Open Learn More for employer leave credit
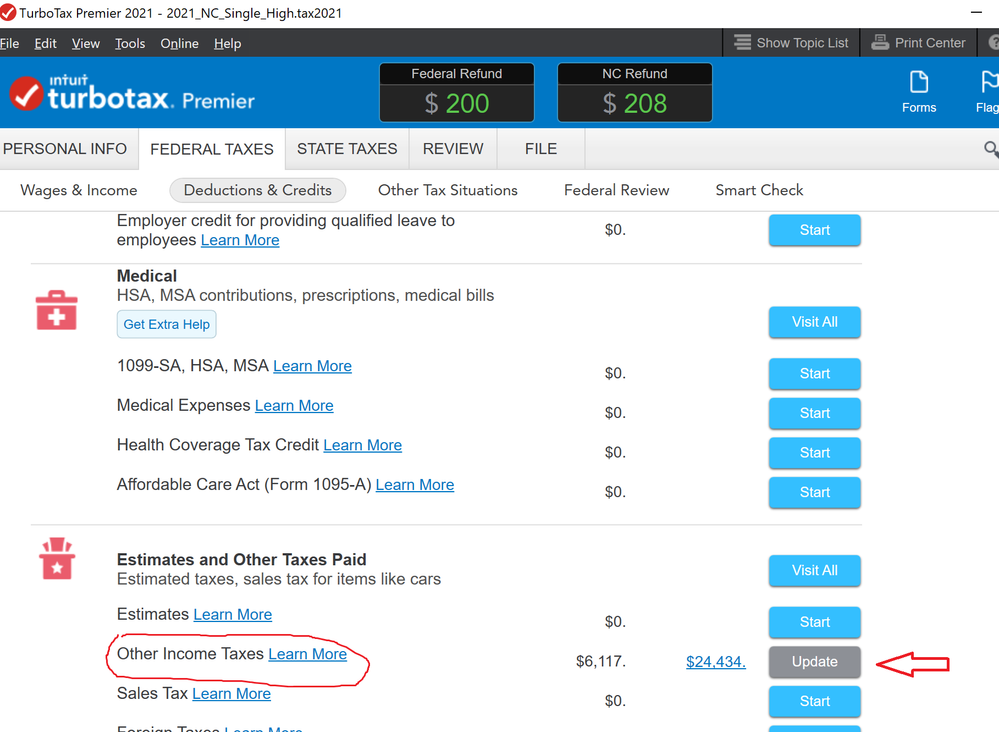Image resolution: width=999 pixels, height=732 pixels. click(x=240, y=240)
